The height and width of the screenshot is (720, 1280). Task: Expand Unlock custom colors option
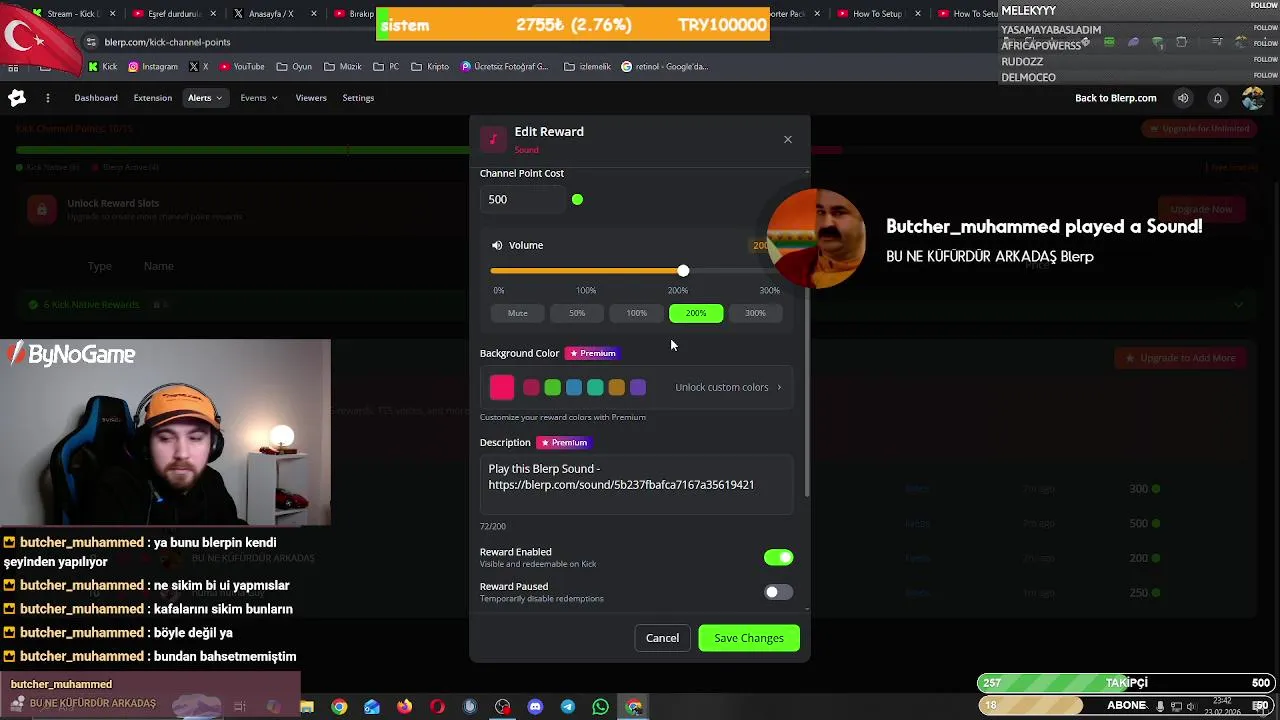point(729,388)
